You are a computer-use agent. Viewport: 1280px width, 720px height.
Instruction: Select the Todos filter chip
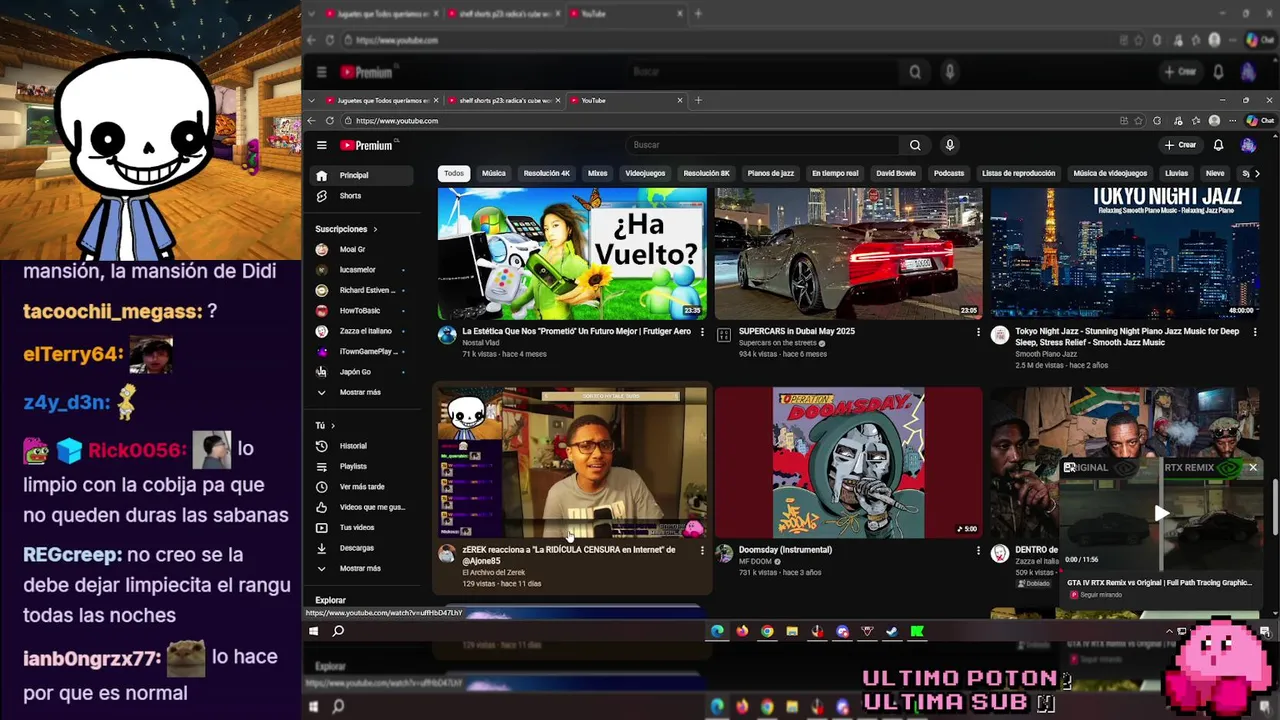click(x=454, y=173)
